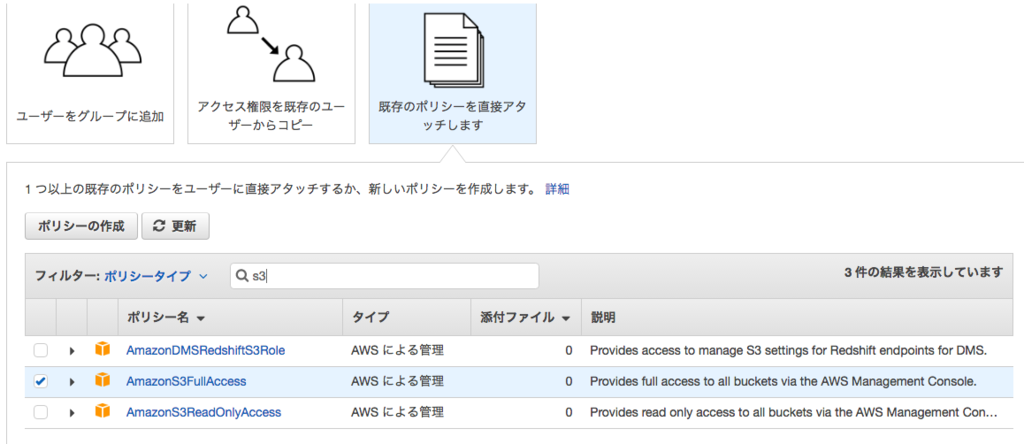Click the policy search field containing s3
The image size is (1024, 444).
(385, 276)
